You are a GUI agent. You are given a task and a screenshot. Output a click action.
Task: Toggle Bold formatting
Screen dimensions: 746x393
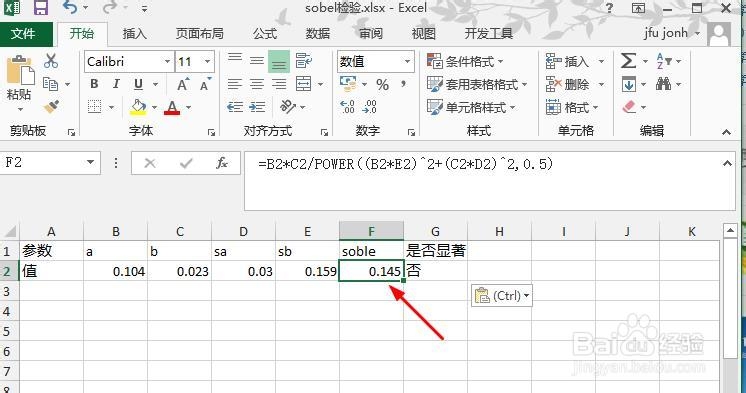point(94,84)
